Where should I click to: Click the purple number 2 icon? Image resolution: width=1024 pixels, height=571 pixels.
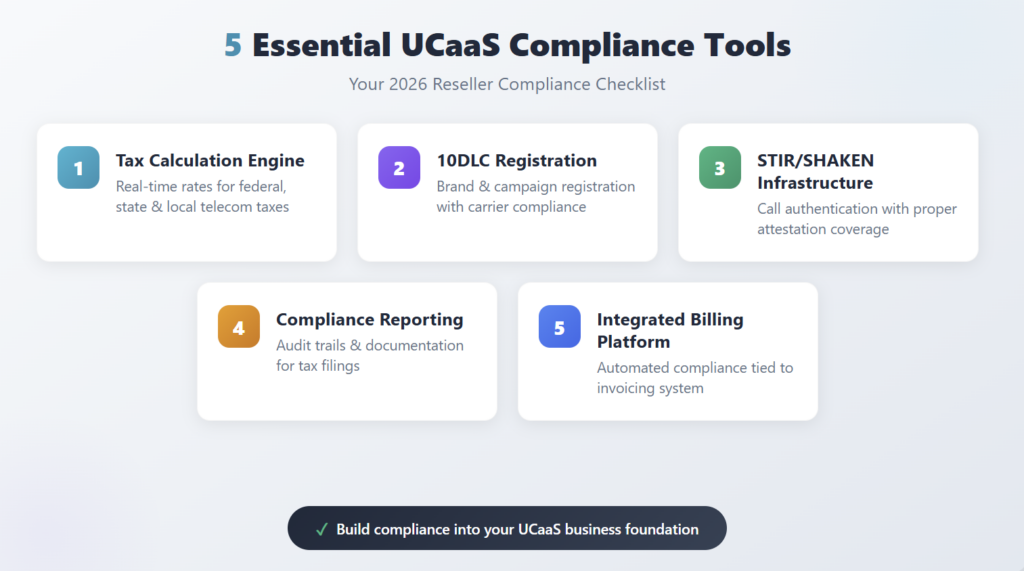point(399,168)
